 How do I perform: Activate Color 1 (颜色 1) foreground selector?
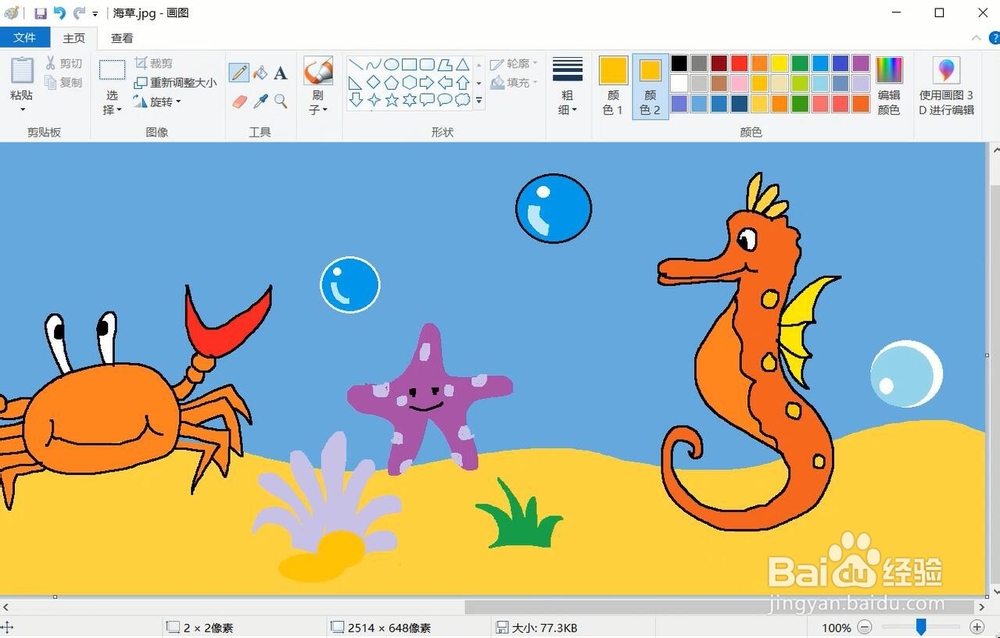click(613, 85)
